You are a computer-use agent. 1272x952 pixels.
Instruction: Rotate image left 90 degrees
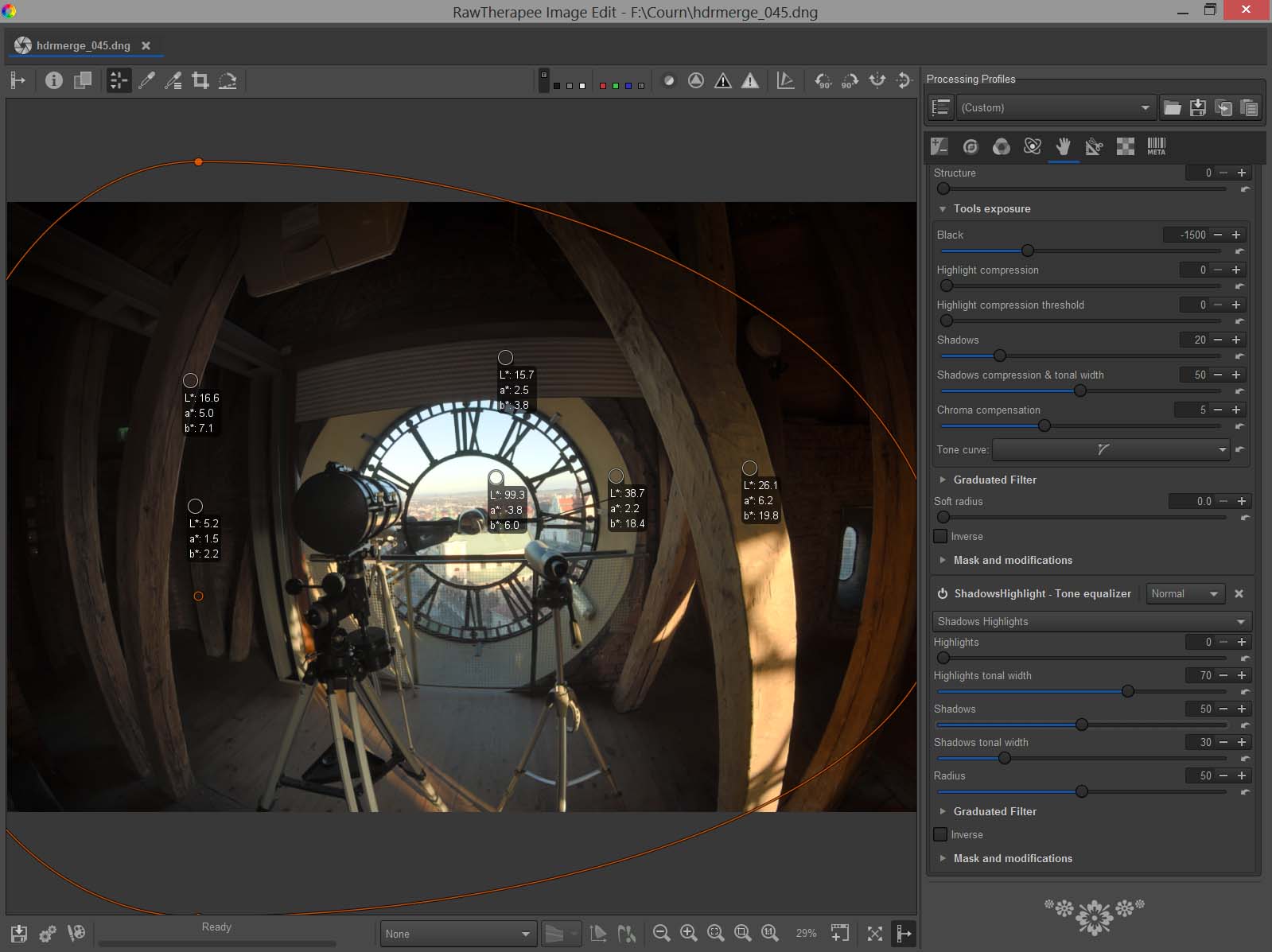(x=823, y=80)
